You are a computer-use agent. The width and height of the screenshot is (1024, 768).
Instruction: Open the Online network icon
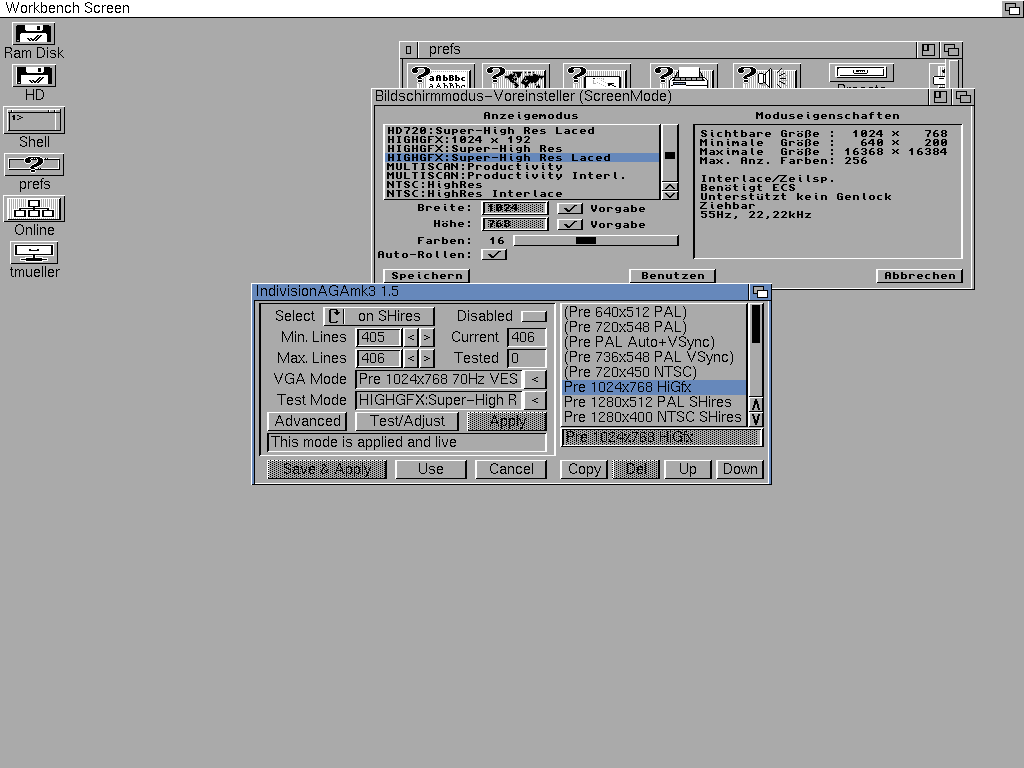(34, 209)
